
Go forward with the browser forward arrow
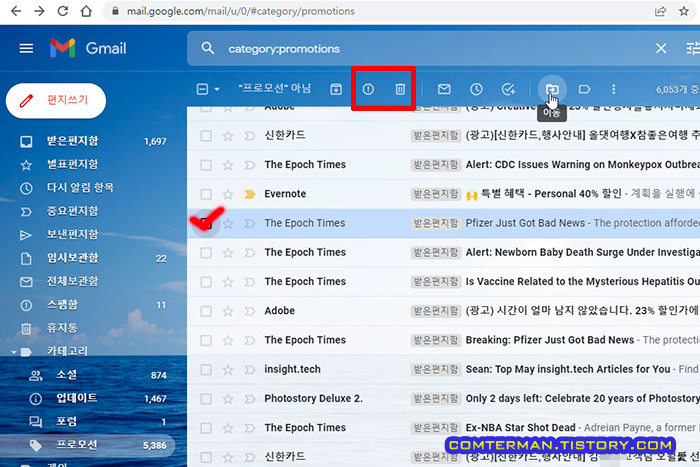(x=39, y=11)
